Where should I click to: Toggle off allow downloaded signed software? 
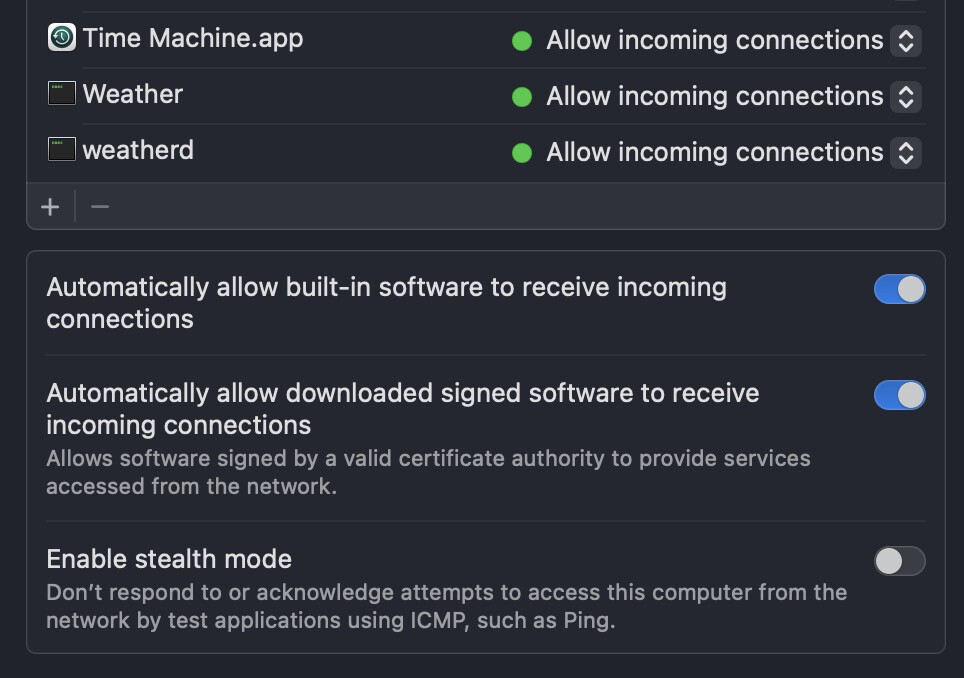pos(899,395)
